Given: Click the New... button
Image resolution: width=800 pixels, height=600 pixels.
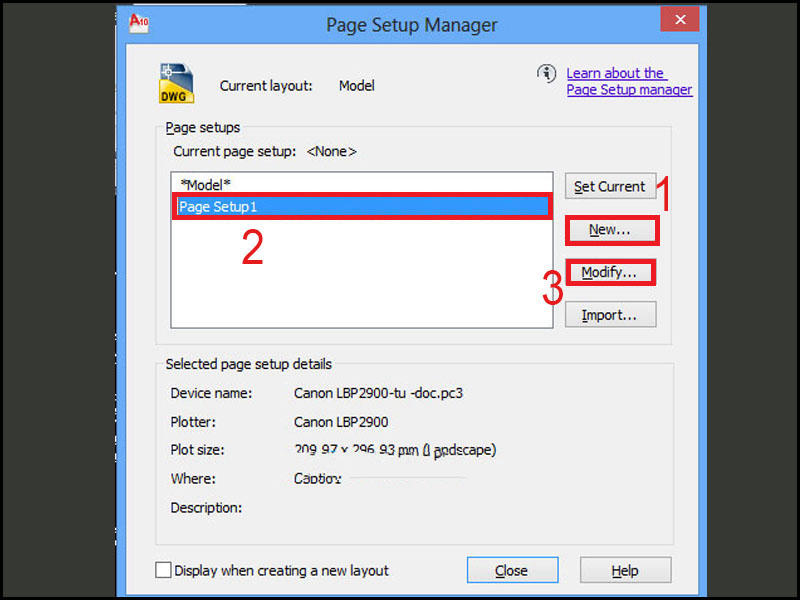Looking at the screenshot, I should pyautogui.click(x=611, y=230).
